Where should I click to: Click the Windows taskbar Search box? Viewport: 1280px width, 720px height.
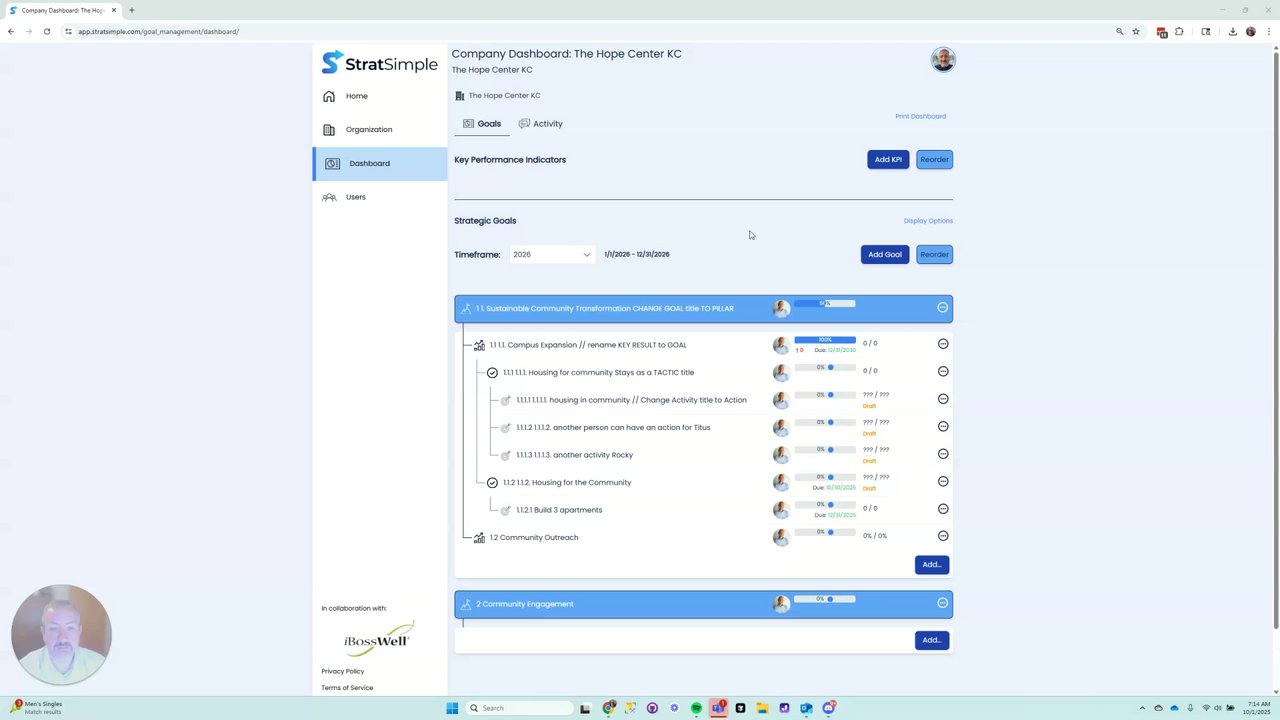pos(520,708)
